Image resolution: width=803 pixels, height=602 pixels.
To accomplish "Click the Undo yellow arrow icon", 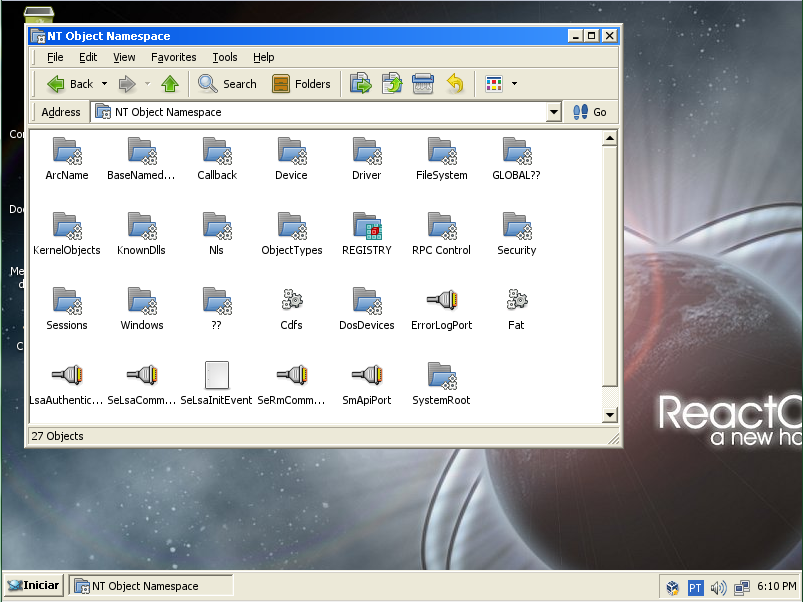I will (455, 84).
